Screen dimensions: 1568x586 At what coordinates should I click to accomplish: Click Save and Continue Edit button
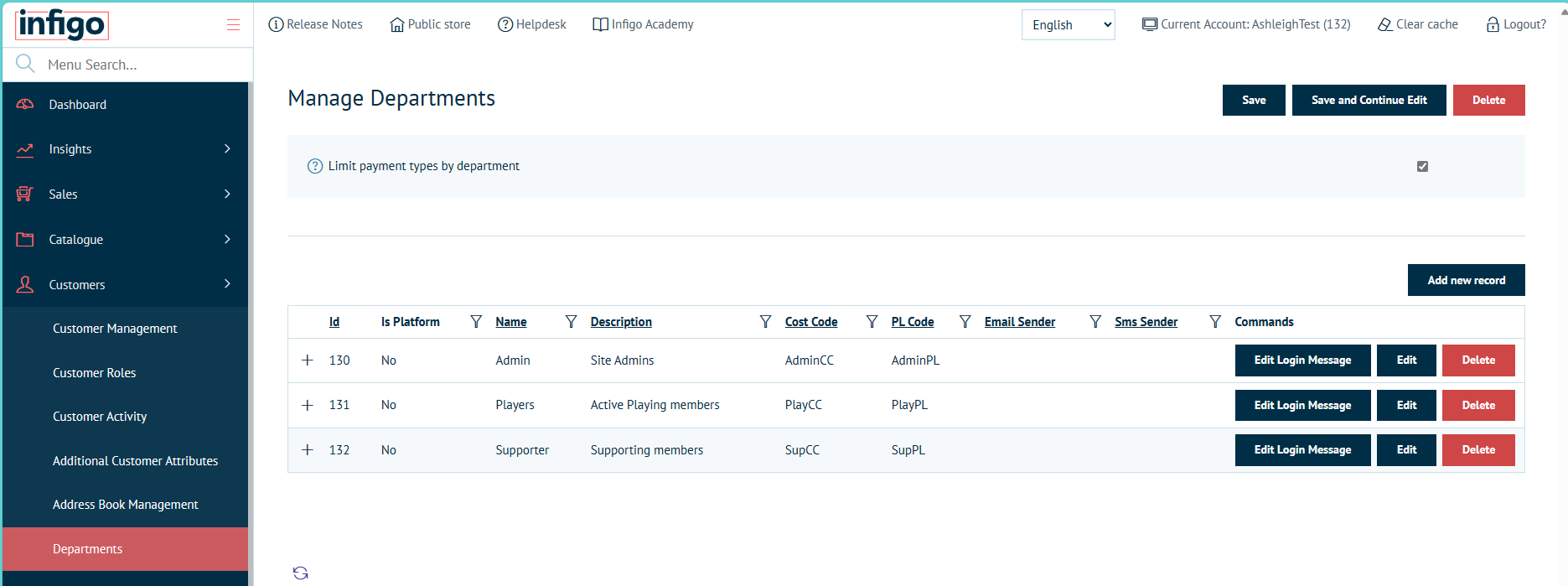pyautogui.click(x=1369, y=100)
